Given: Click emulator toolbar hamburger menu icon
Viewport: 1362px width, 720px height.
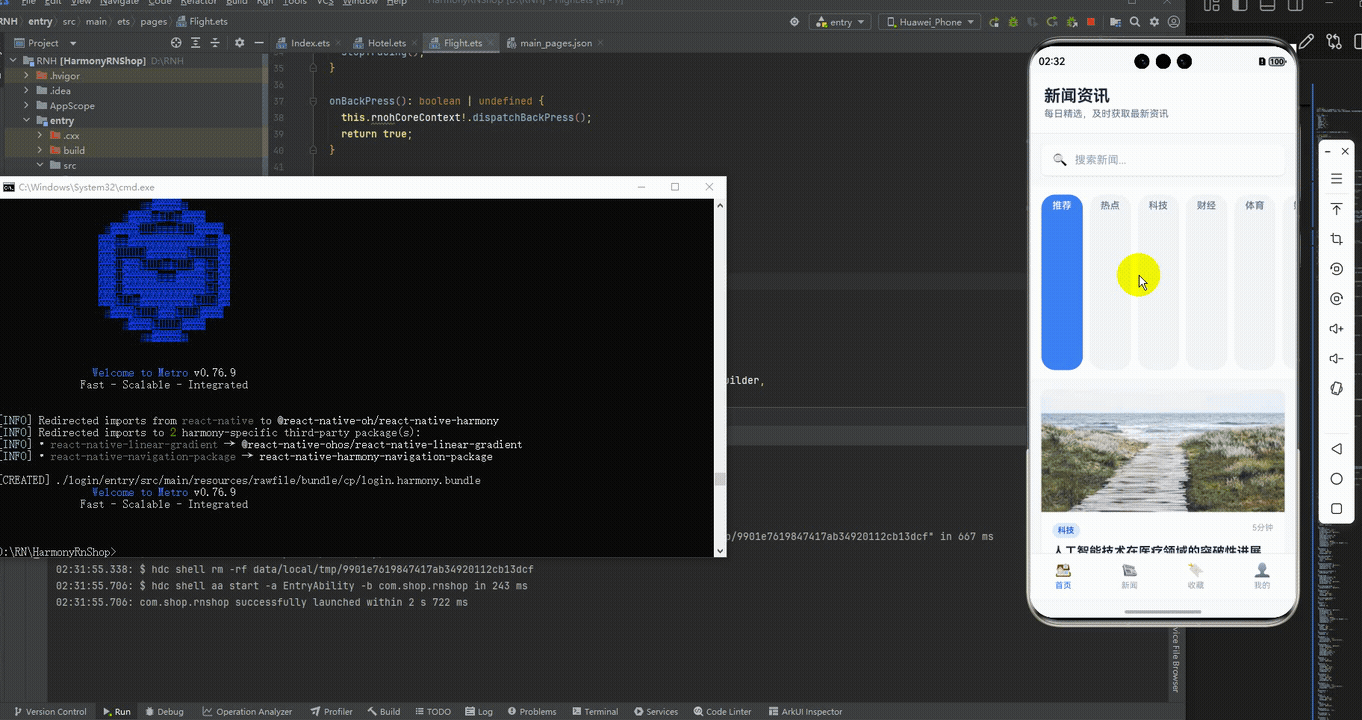Looking at the screenshot, I should pyautogui.click(x=1336, y=179).
